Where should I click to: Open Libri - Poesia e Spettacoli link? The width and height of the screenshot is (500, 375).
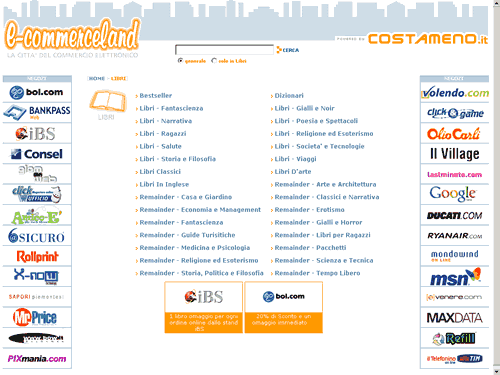click(x=316, y=121)
